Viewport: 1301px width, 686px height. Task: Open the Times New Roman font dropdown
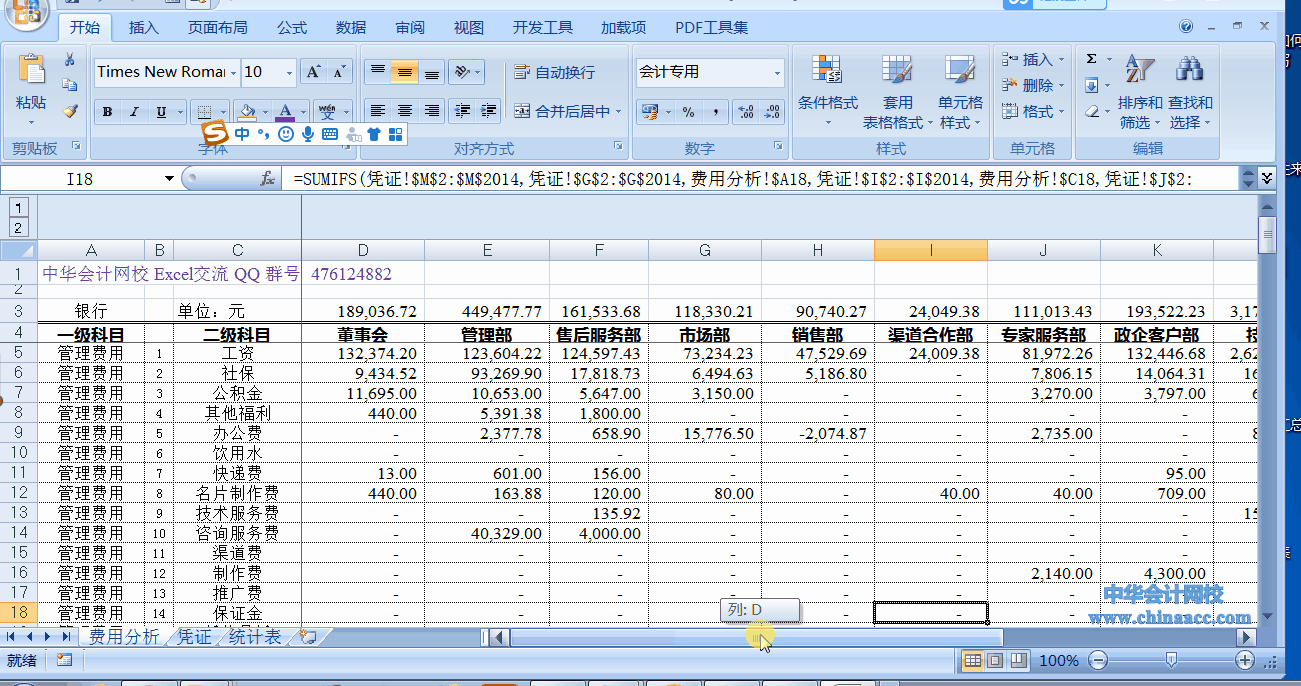click(233, 72)
